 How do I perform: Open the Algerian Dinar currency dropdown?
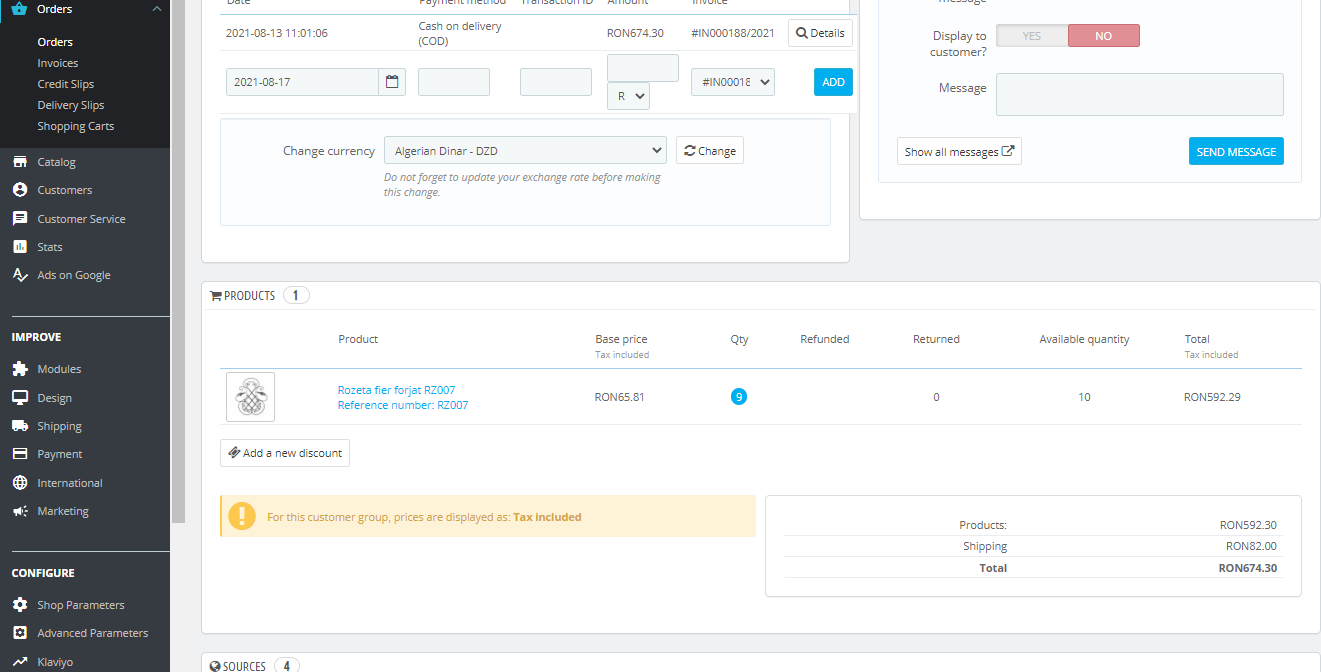525,151
